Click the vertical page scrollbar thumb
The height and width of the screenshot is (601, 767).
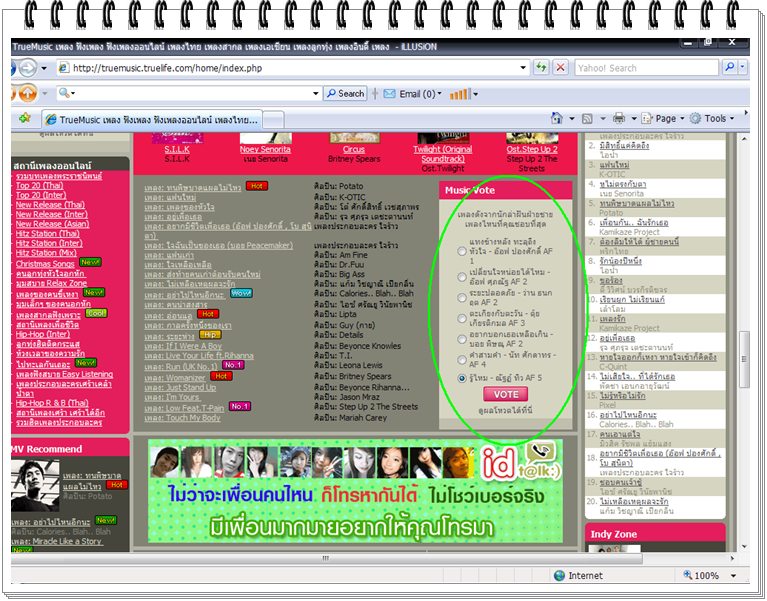coord(744,359)
